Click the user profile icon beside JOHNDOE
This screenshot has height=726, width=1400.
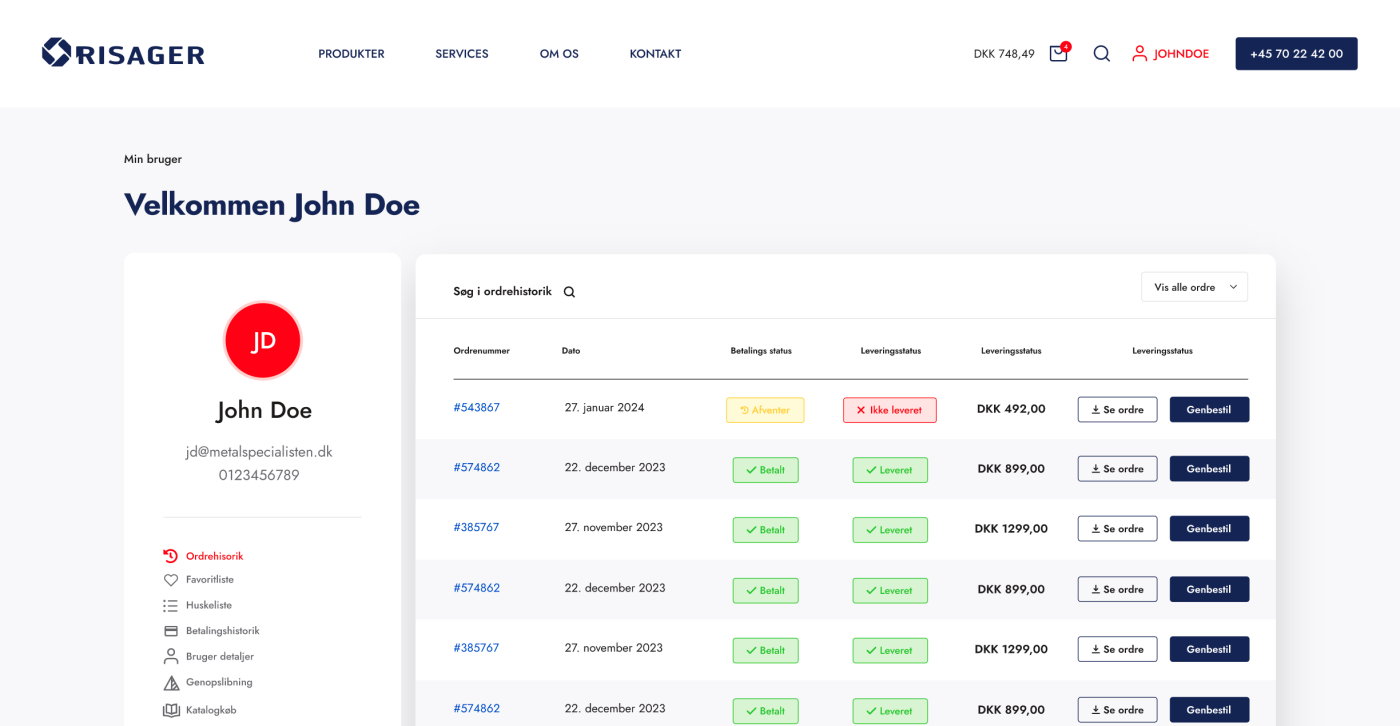[x=1139, y=54]
